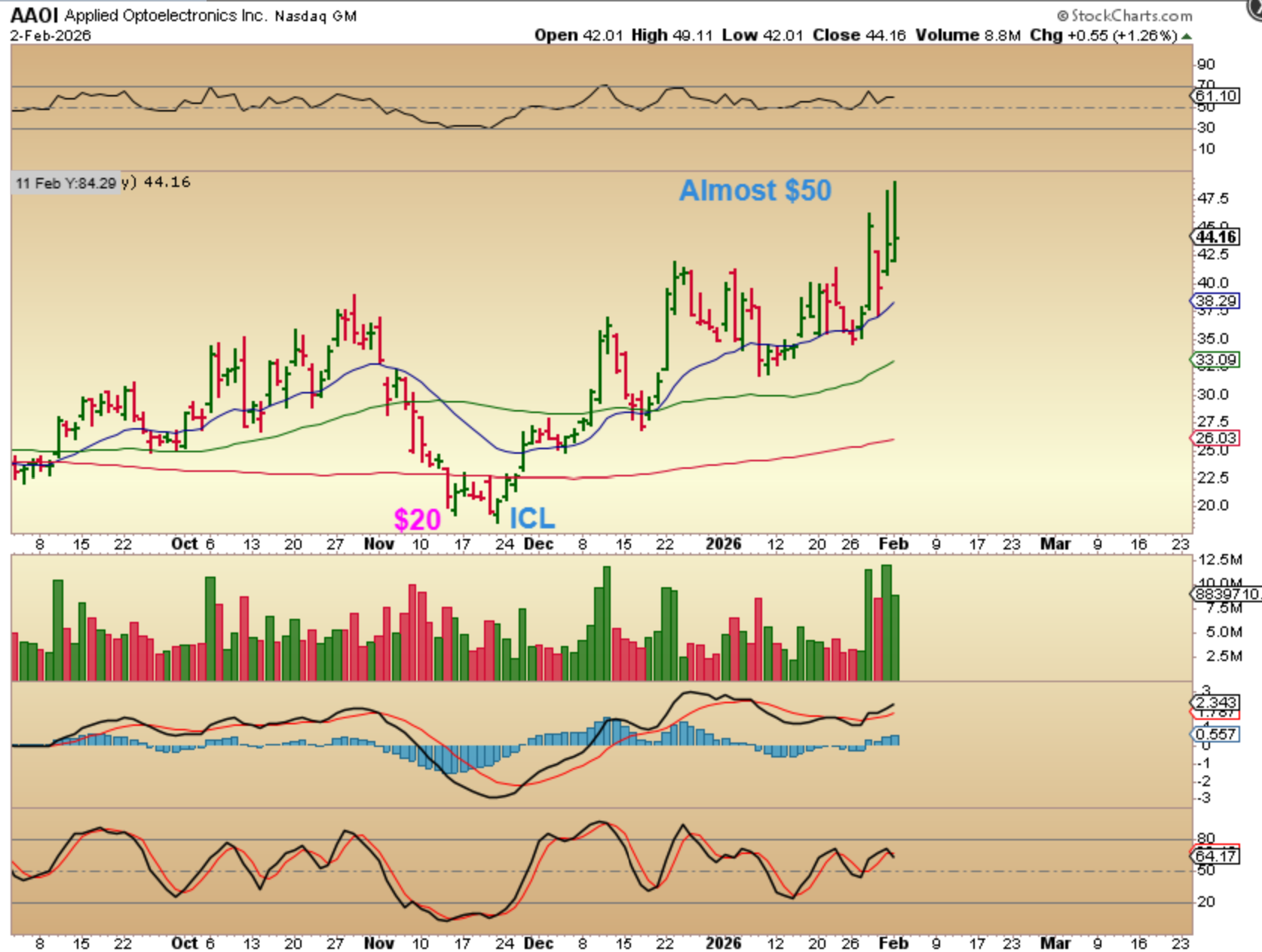This screenshot has width=1262, height=952.
Task: Click the 22.5 price axis label
Action: pyautogui.click(x=1213, y=478)
